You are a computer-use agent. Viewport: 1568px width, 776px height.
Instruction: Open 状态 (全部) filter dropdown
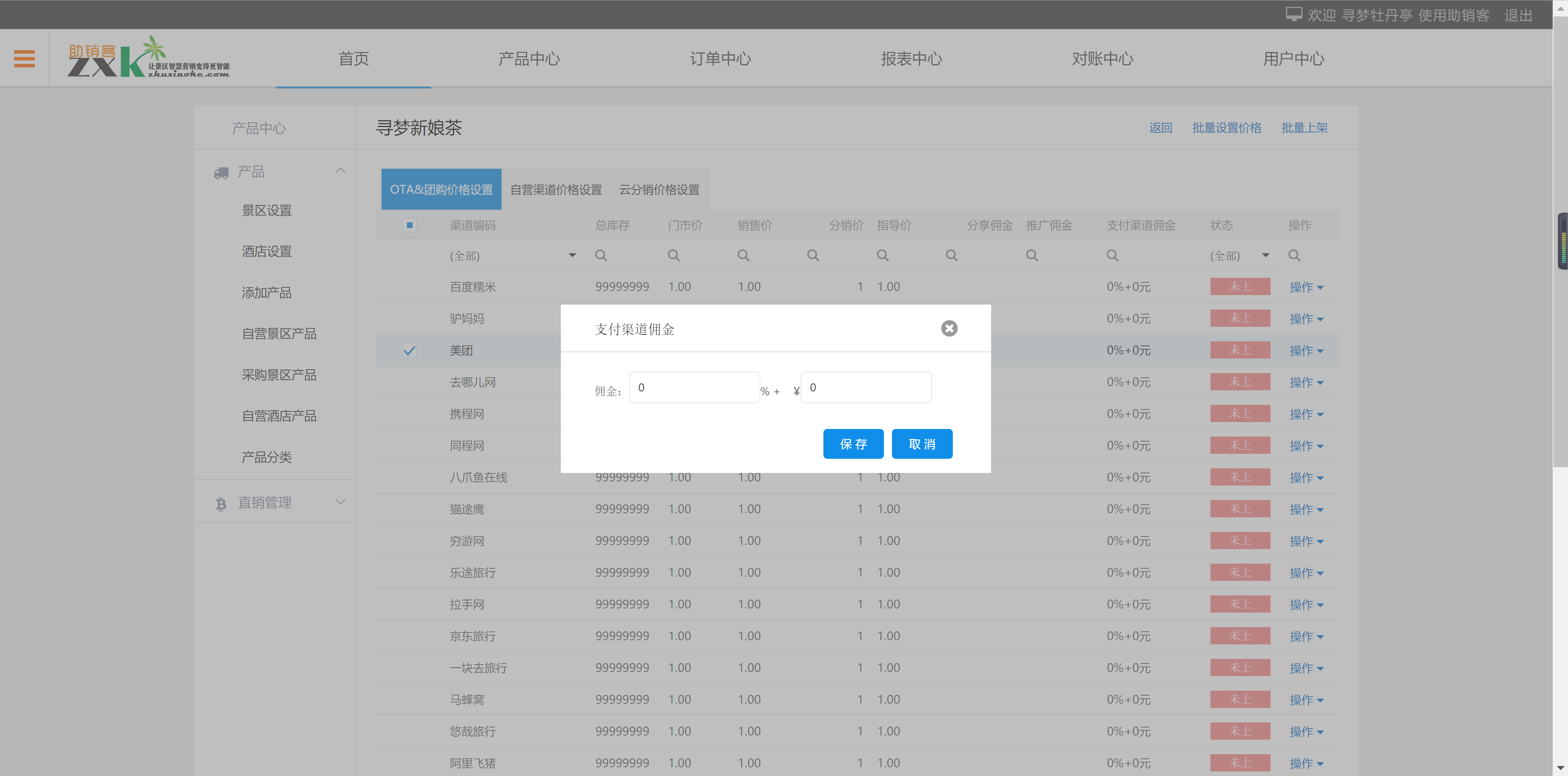click(x=1239, y=256)
